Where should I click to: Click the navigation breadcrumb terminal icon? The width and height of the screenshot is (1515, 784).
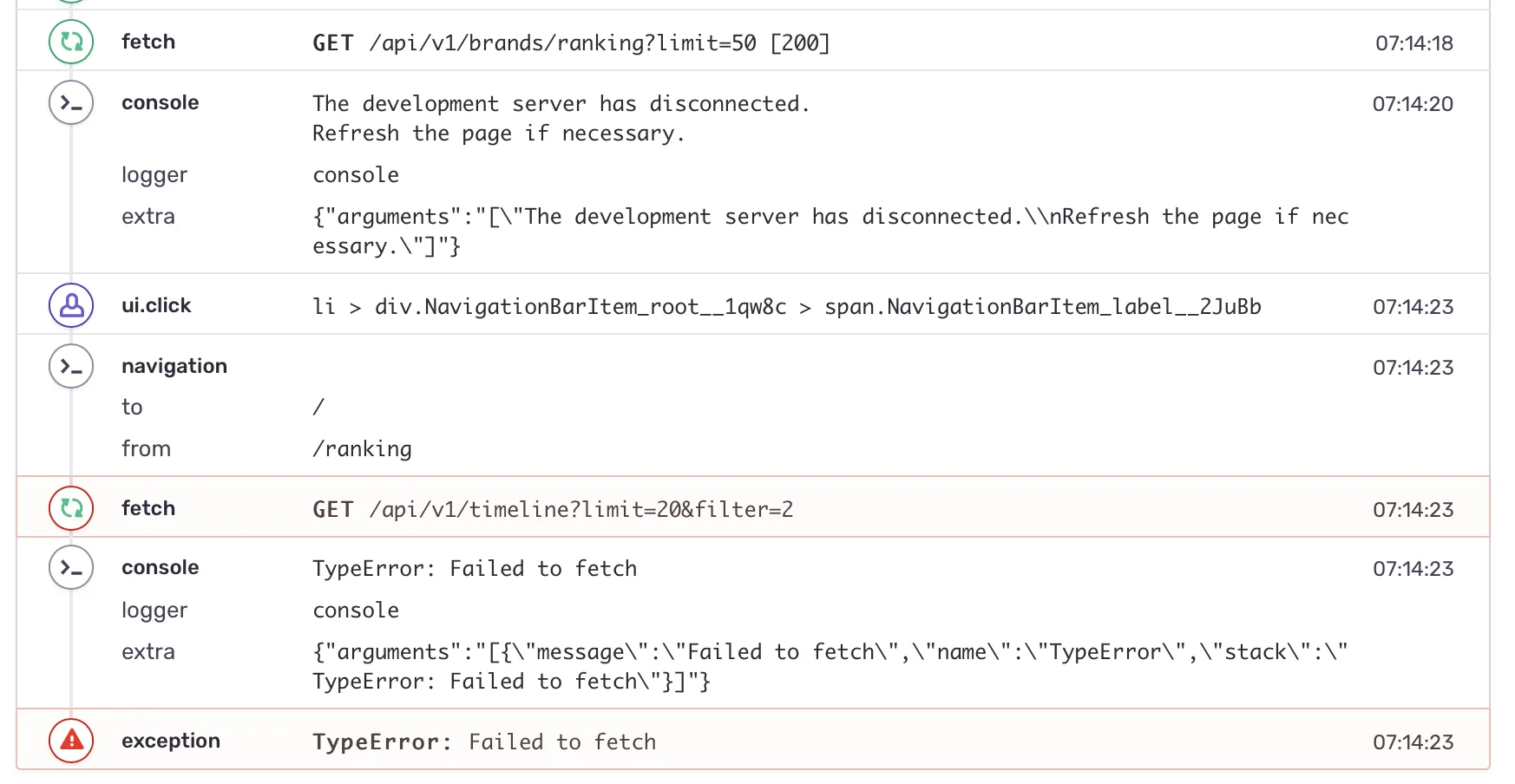71,366
